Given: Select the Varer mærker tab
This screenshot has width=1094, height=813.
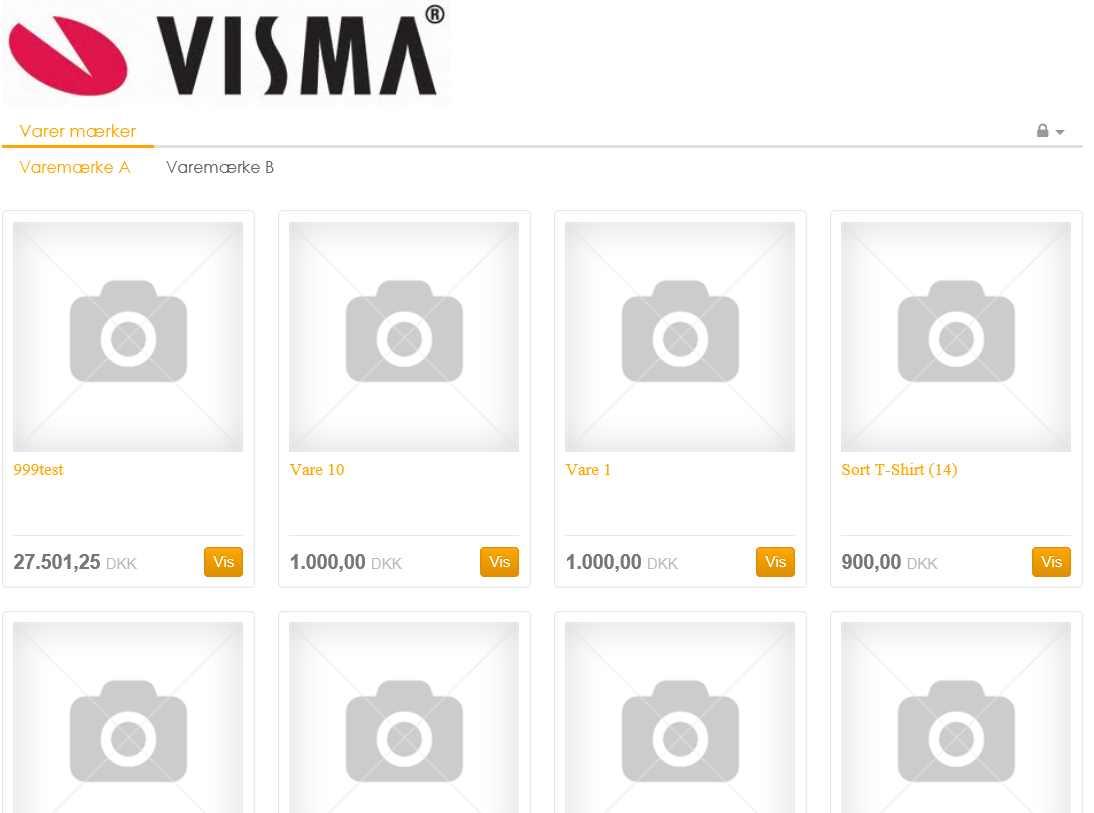Looking at the screenshot, I should click(x=77, y=131).
